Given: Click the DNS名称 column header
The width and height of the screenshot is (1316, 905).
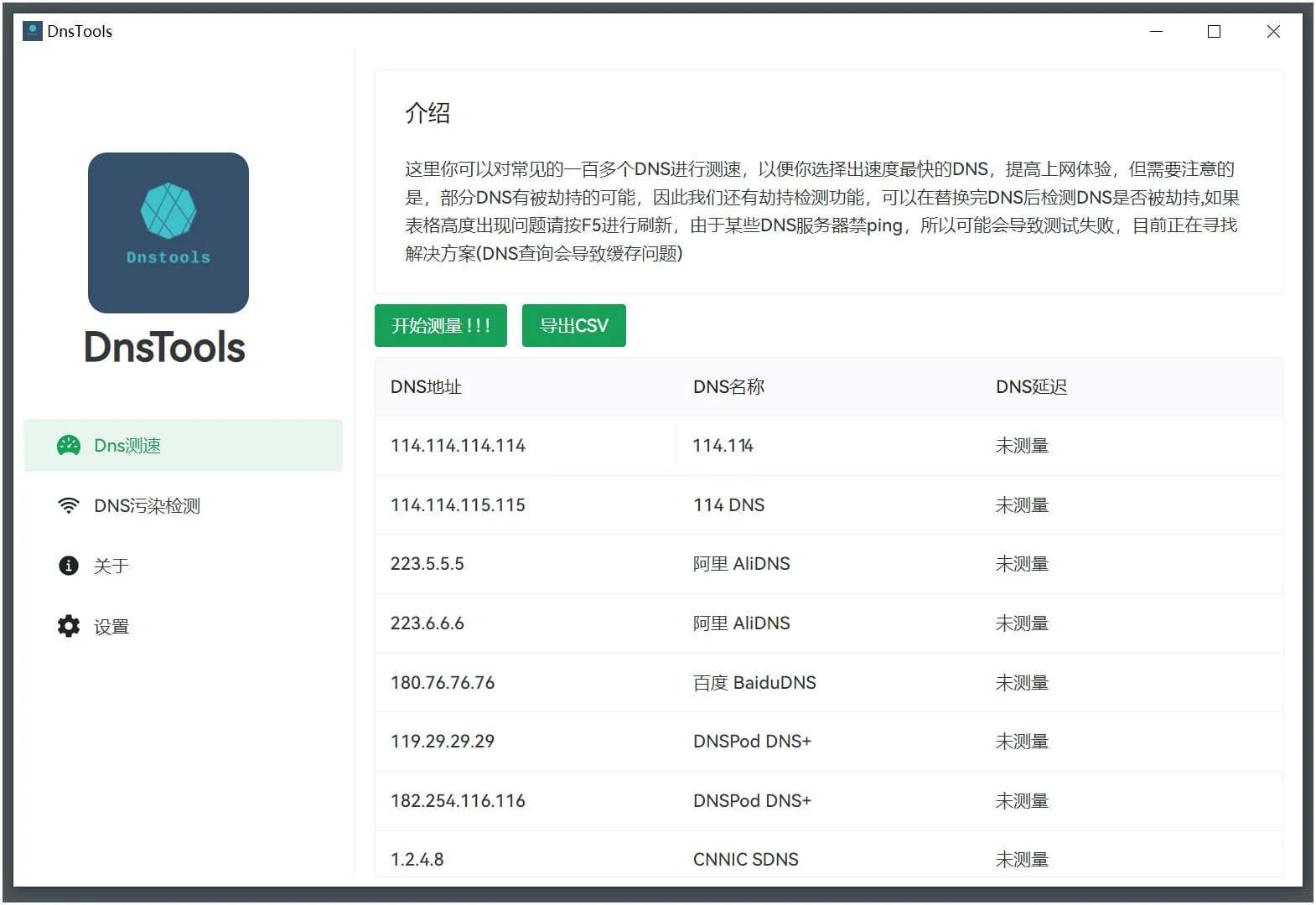Looking at the screenshot, I should click(728, 386).
